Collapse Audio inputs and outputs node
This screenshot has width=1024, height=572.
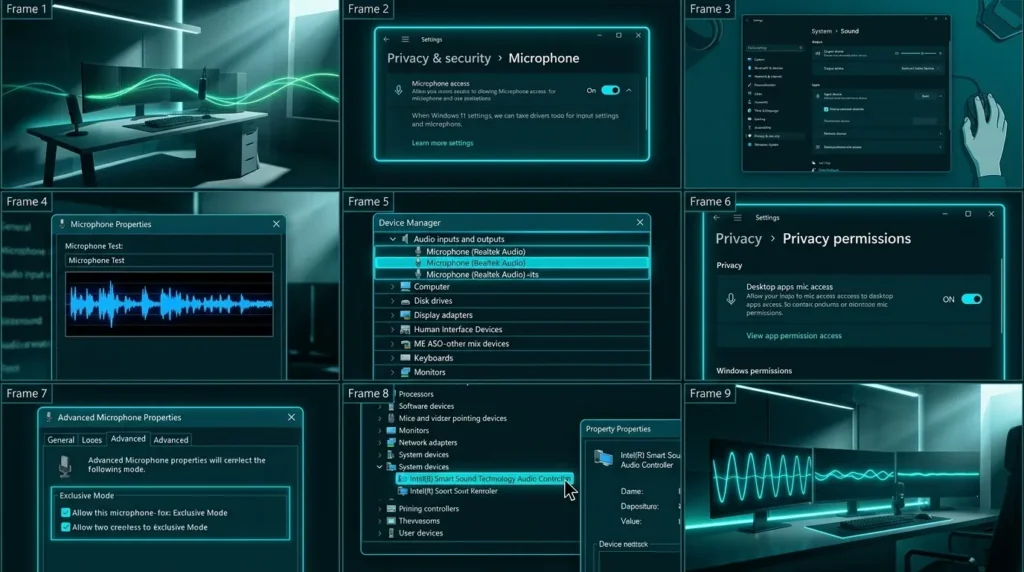click(392, 239)
